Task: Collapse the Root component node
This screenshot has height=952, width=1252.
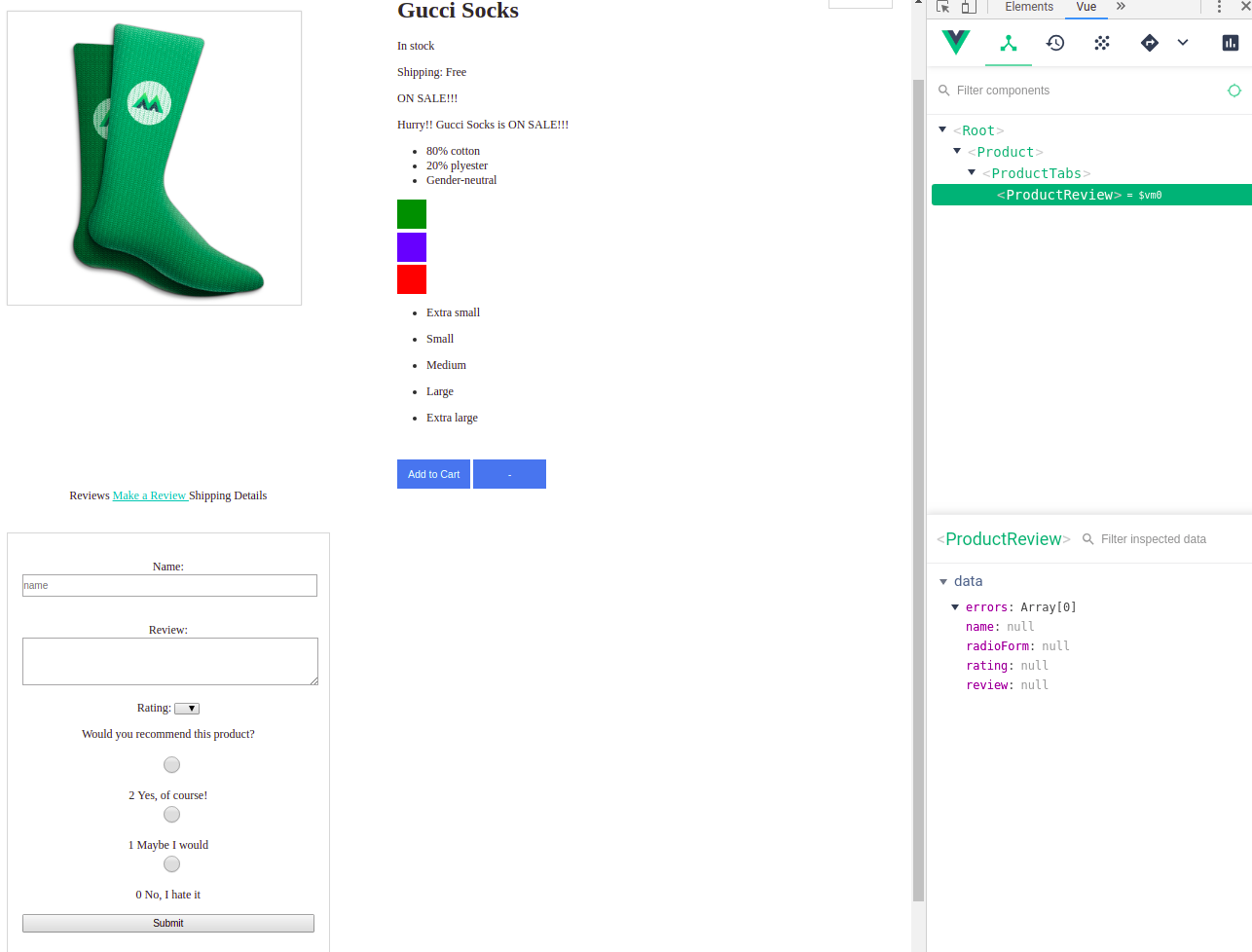Action: [942, 129]
